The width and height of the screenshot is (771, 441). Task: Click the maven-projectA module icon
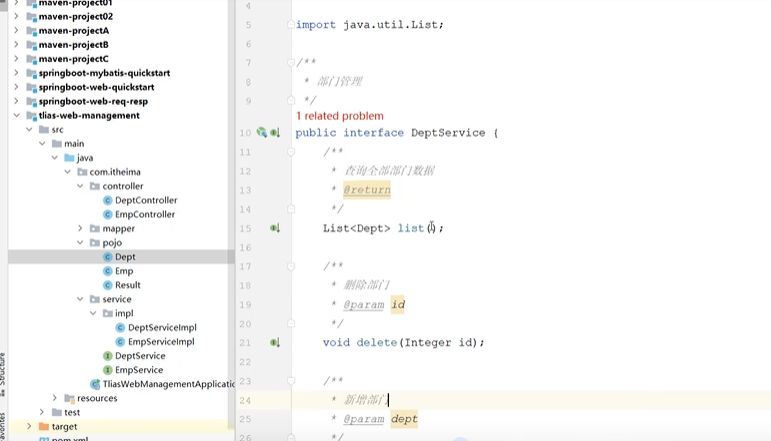click(x=31, y=31)
